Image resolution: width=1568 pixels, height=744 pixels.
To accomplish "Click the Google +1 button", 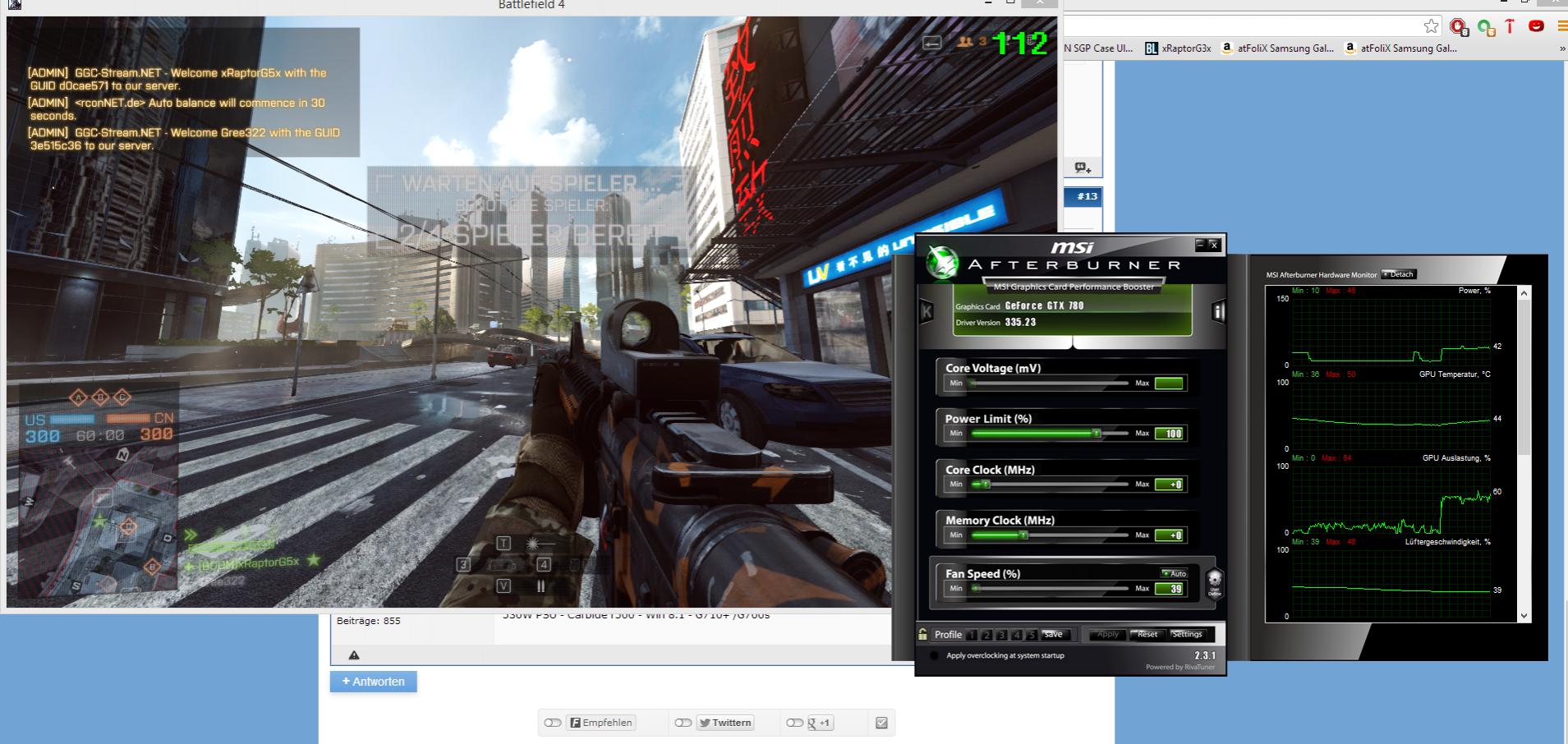I will (x=821, y=723).
